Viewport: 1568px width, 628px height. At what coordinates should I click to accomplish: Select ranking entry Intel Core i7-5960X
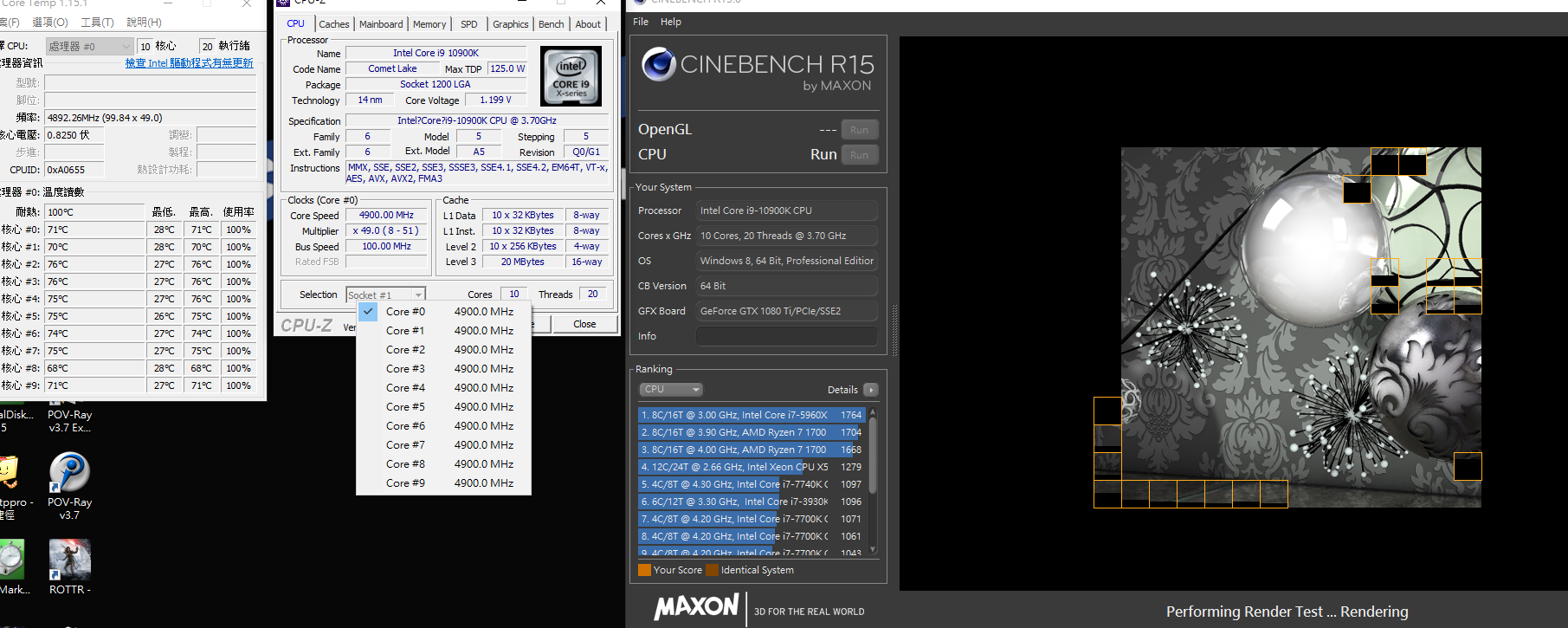point(752,415)
